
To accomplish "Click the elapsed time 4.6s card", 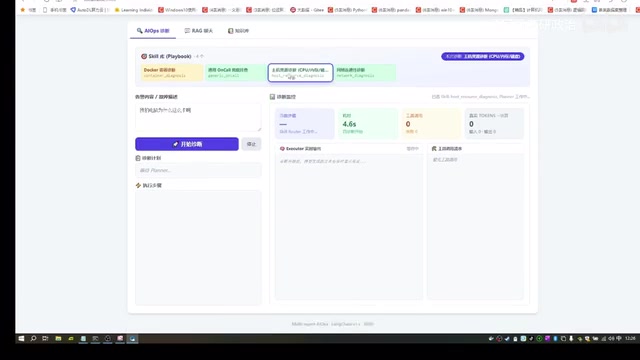I will [x=368, y=124].
